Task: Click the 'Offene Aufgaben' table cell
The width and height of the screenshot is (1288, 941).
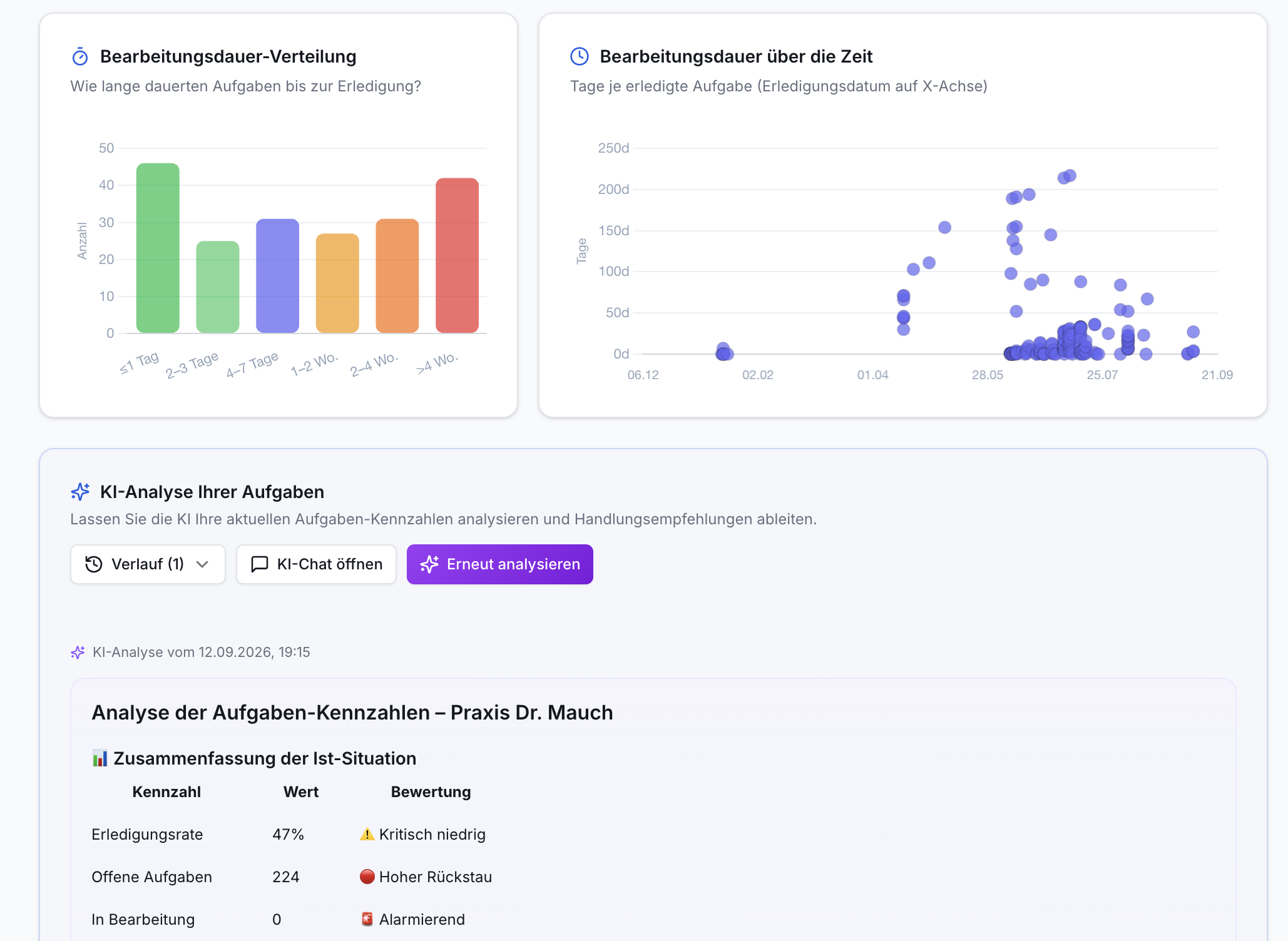Action: [151, 877]
